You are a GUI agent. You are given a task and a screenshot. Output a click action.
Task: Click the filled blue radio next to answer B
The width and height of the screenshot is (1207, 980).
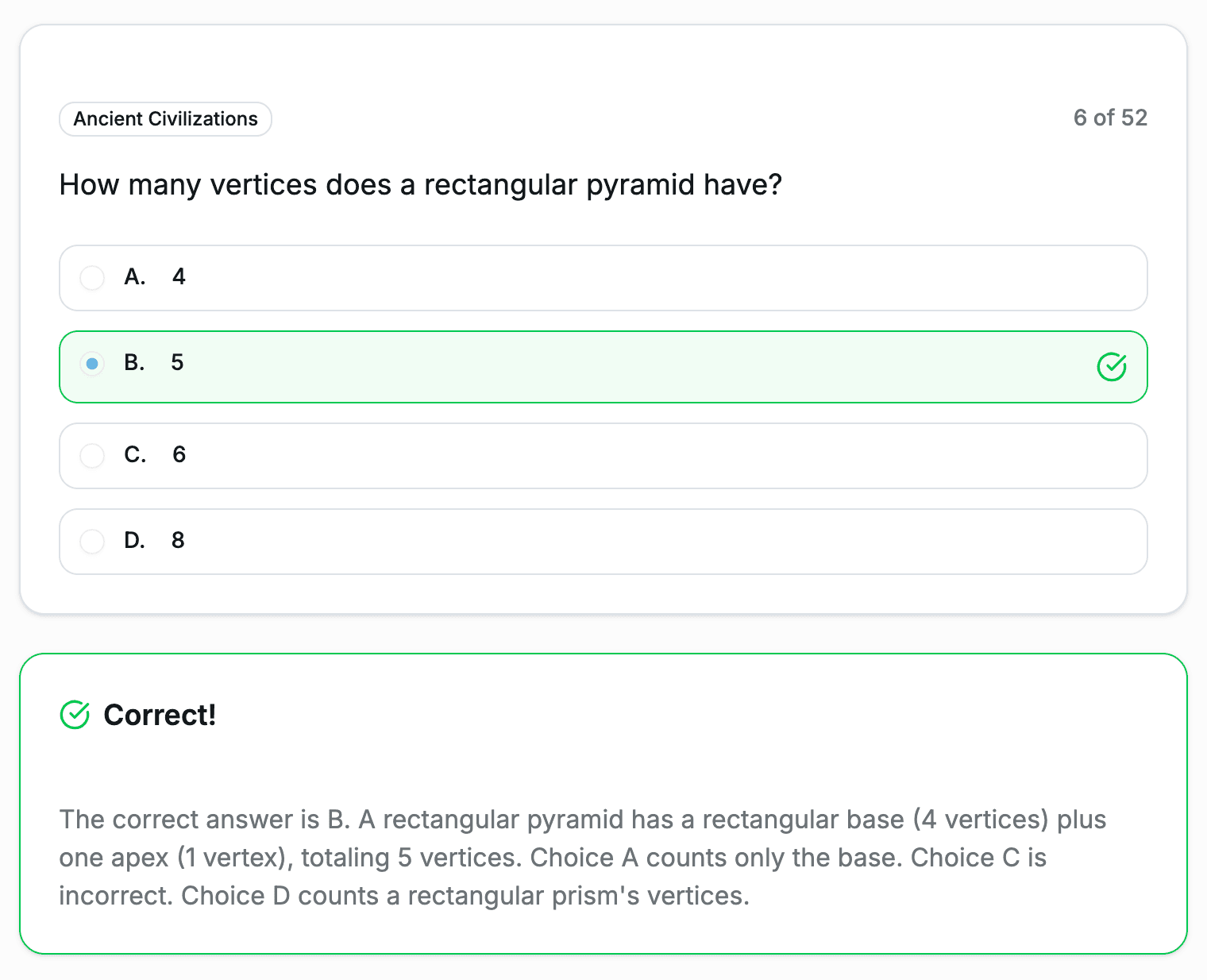coord(92,364)
